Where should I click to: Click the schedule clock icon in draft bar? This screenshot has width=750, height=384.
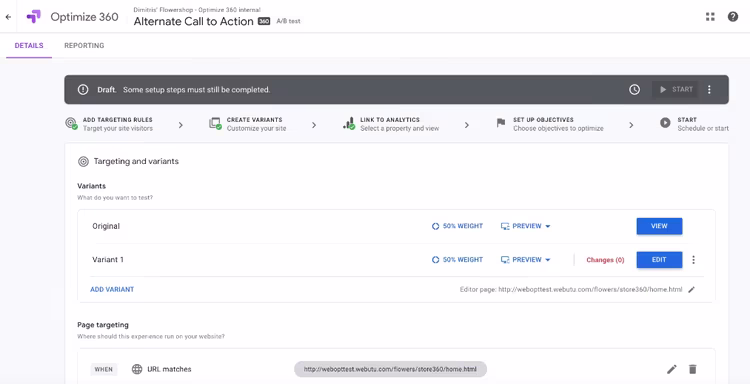click(x=634, y=89)
